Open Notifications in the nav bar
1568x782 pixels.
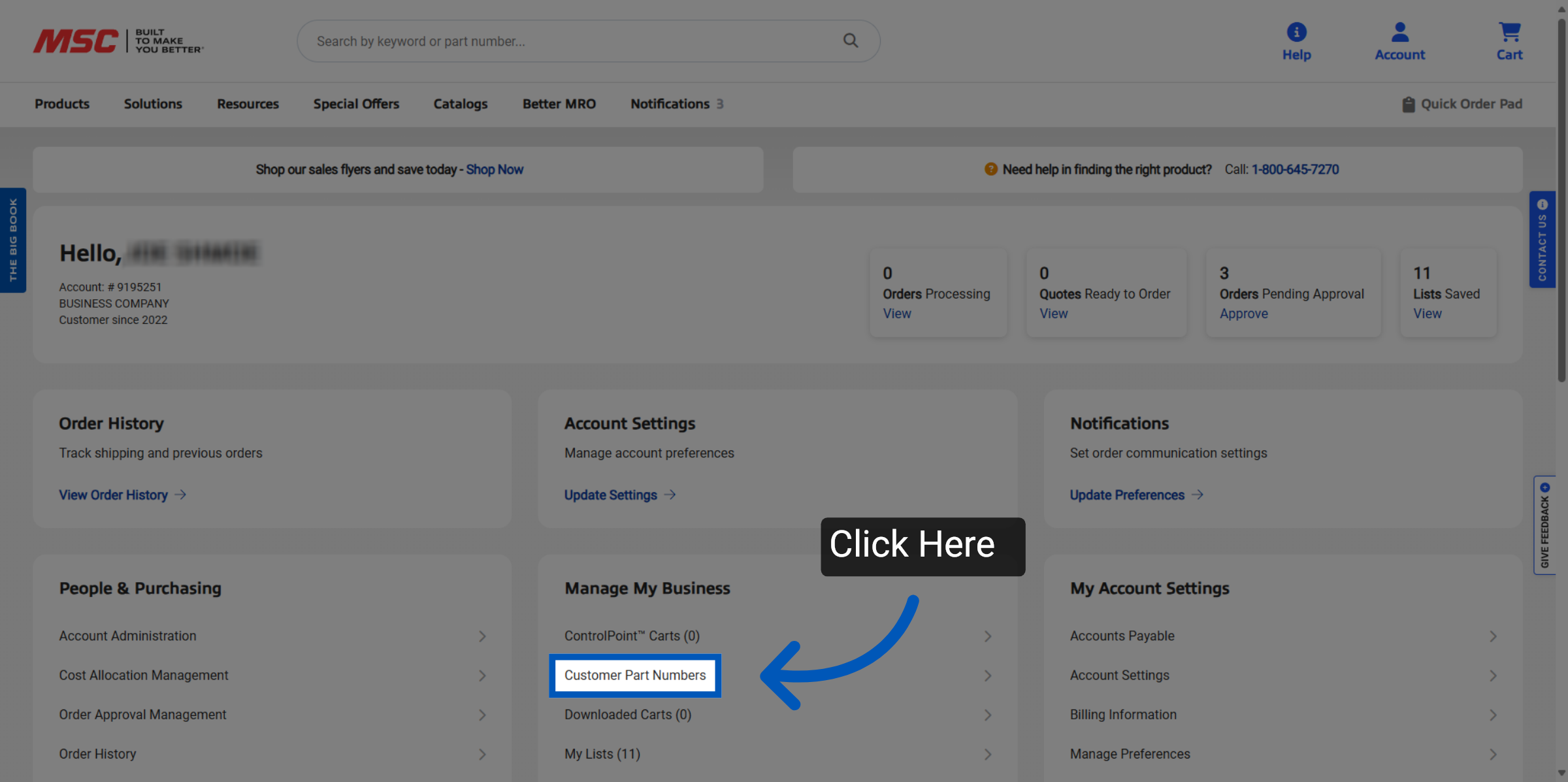[x=677, y=104]
